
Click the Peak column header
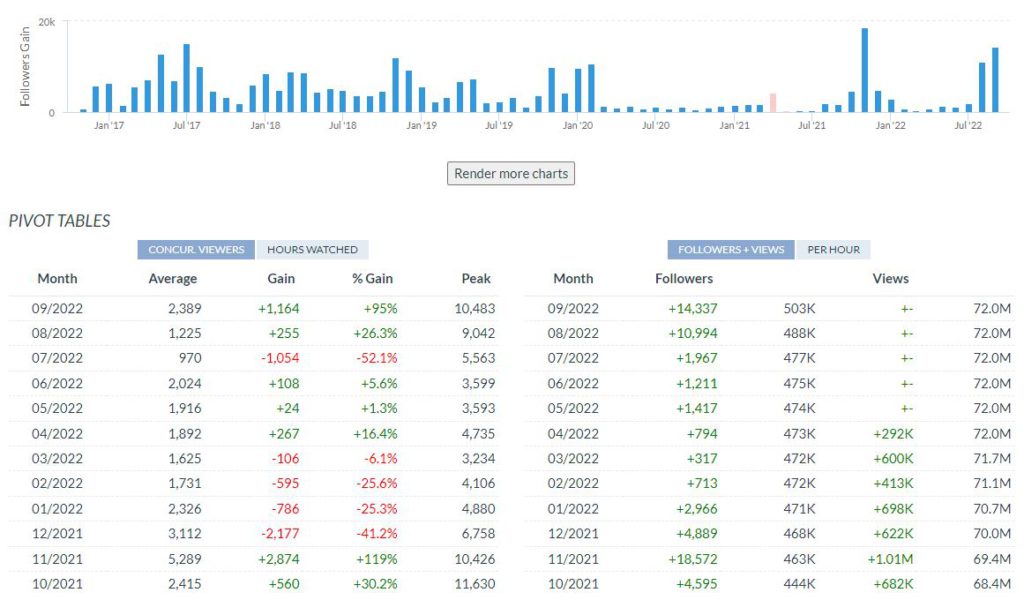(475, 279)
